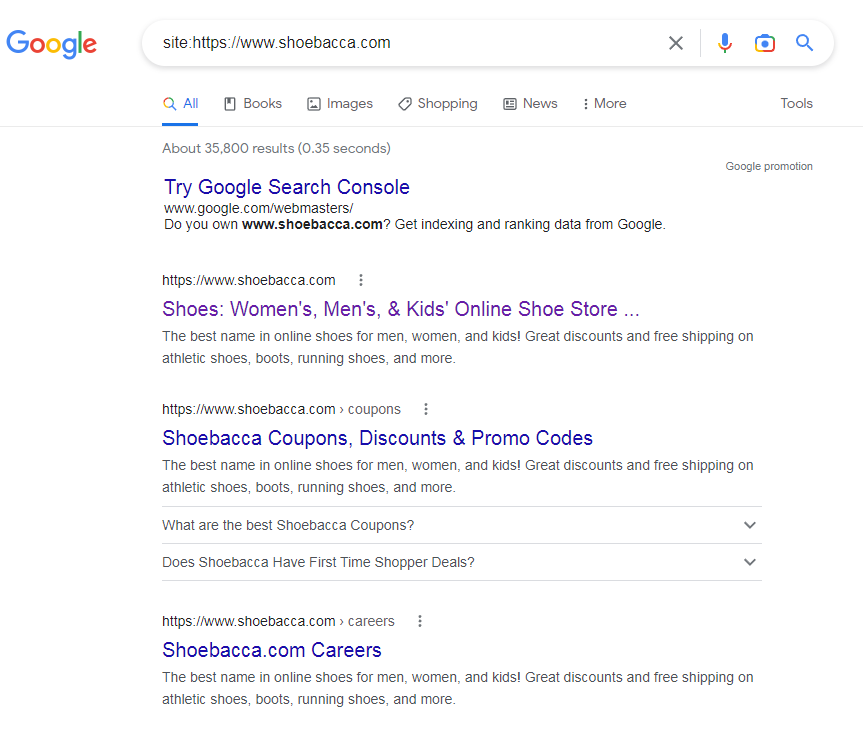This screenshot has height=730, width=863.
Task: Open the Books tab
Action: tap(253, 103)
